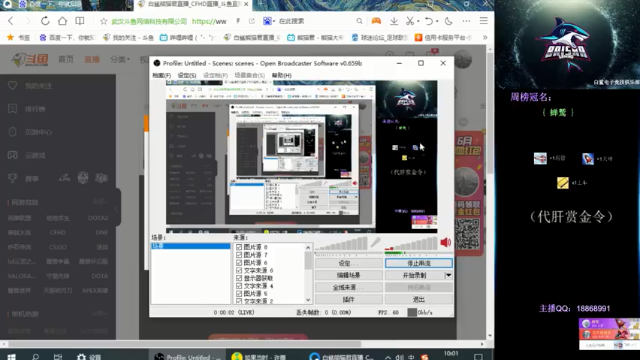Select the highlighted scene in 场景 list
The width and height of the screenshot is (640, 360).
(x=191, y=246)
